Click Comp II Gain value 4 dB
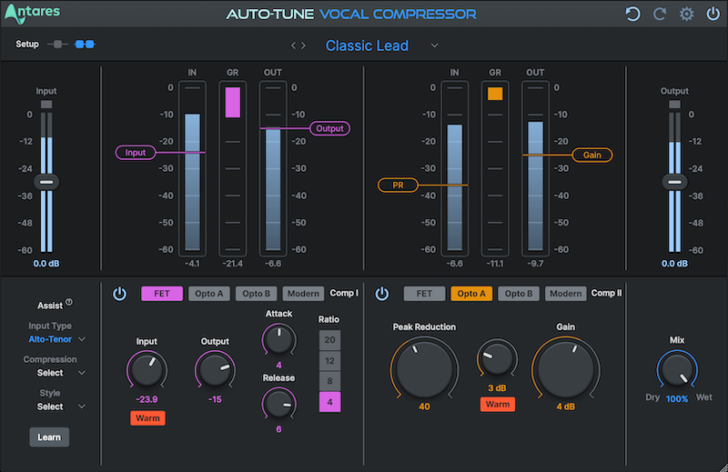The image size is (728, 472). (x=566, y=407)
